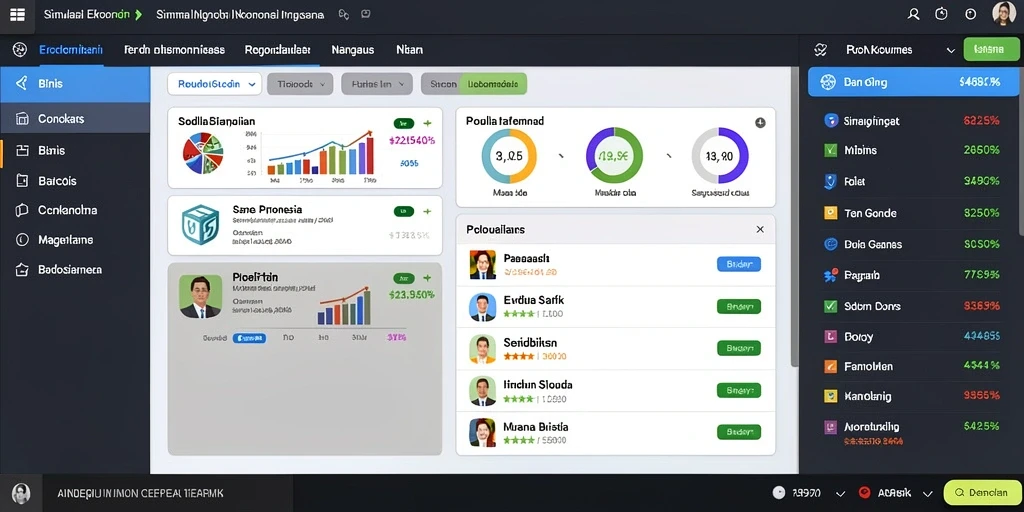Toggle the green badge on Sodlla Bianalian card
Screen dimensions: 1024x512
404,123
